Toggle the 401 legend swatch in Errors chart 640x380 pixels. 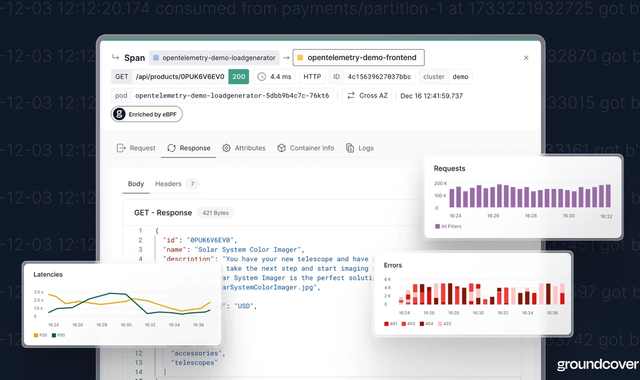pos(386,324)
